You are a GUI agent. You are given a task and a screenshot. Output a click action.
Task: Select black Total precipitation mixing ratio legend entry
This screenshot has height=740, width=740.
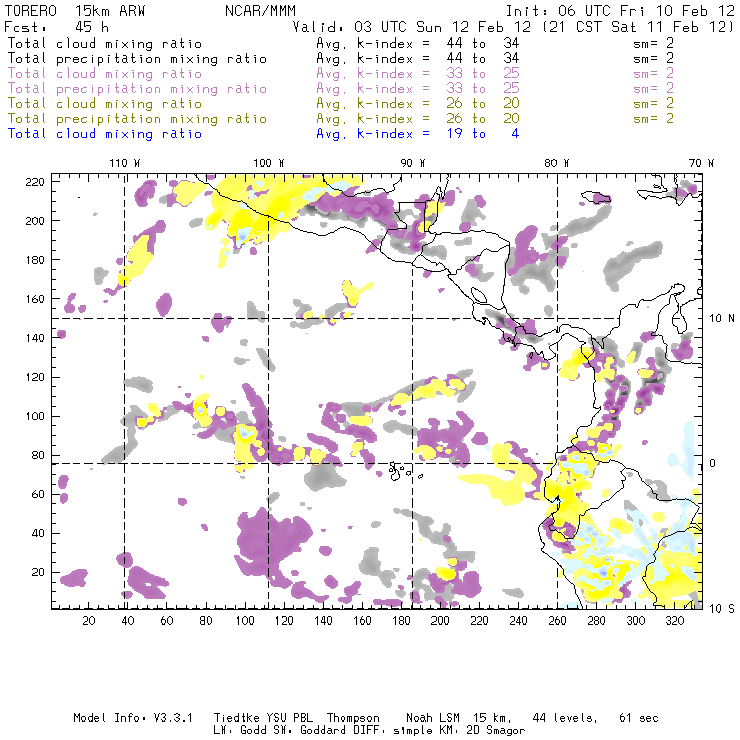[x=137, y=59]
